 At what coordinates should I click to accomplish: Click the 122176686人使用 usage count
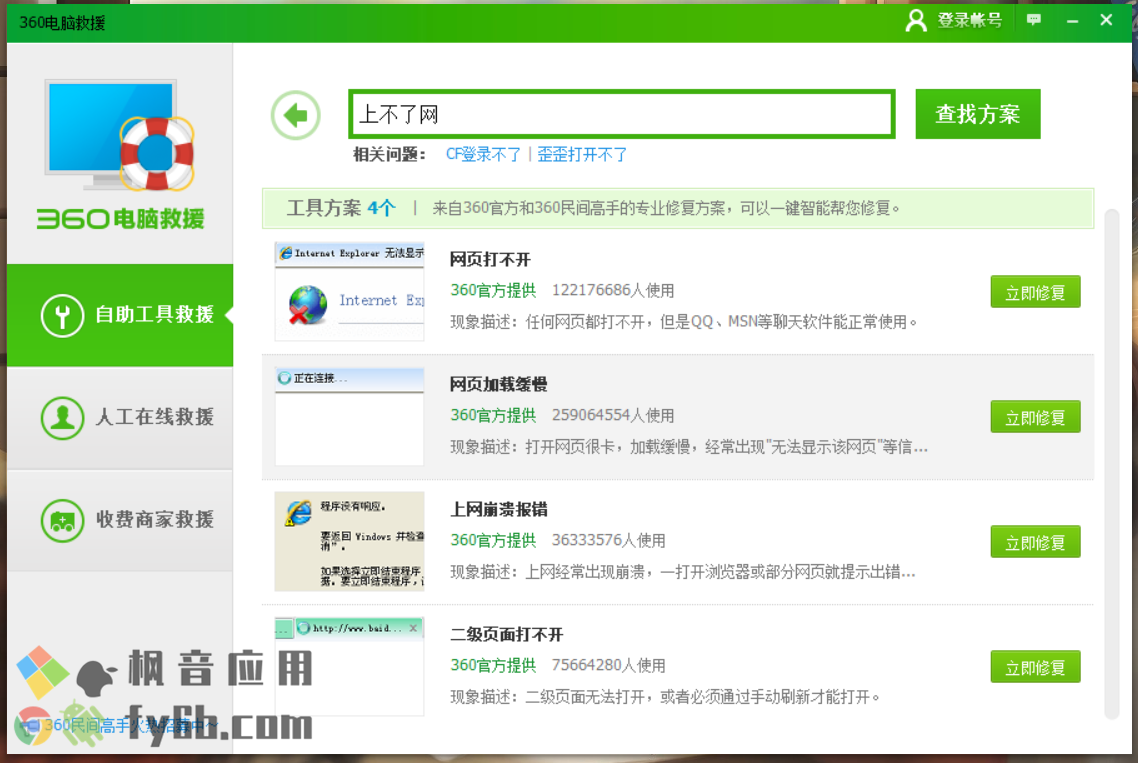[x=613, y=290]
